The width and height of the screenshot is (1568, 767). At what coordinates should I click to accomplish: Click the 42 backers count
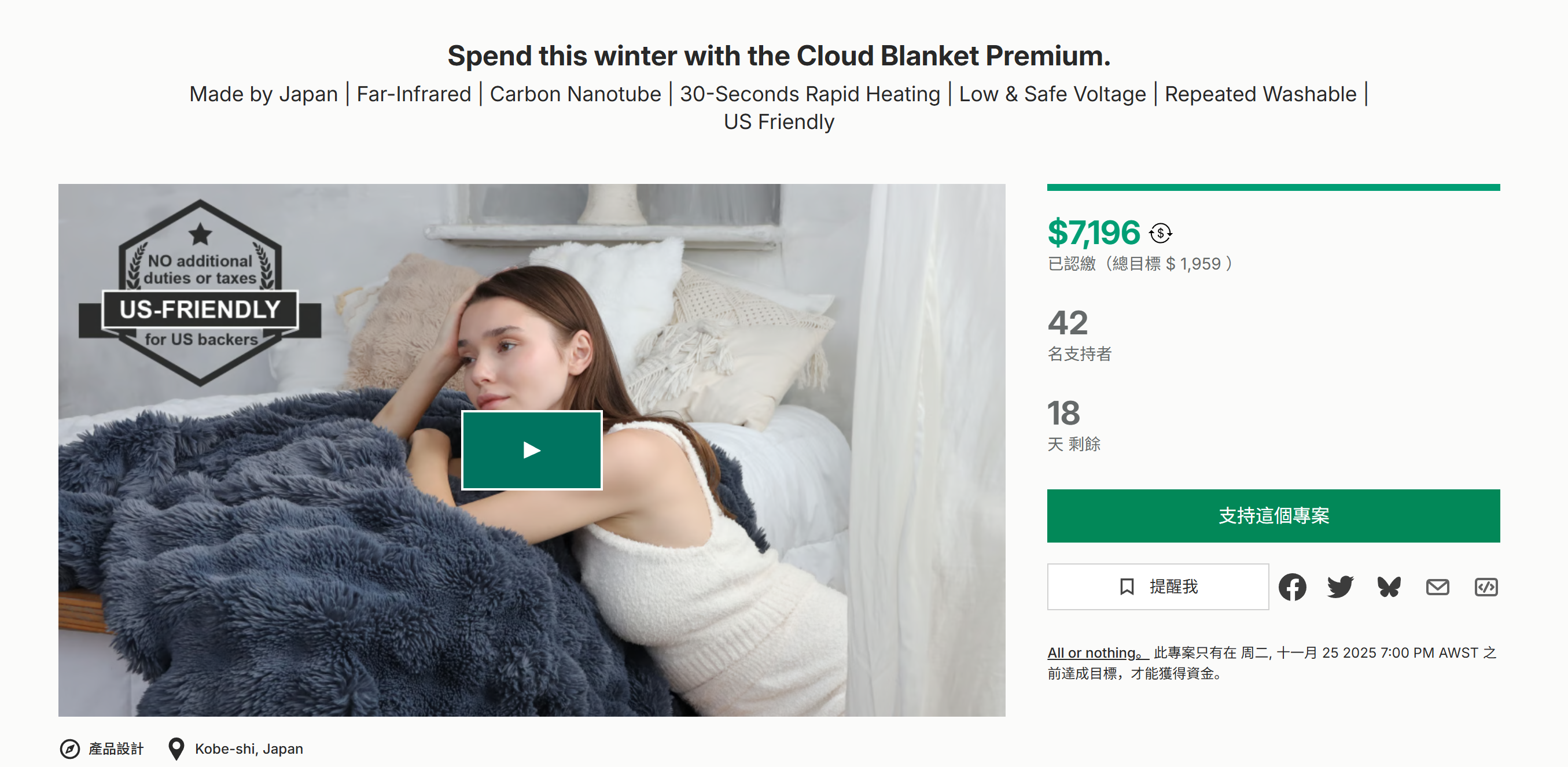tap(1068, 323)
